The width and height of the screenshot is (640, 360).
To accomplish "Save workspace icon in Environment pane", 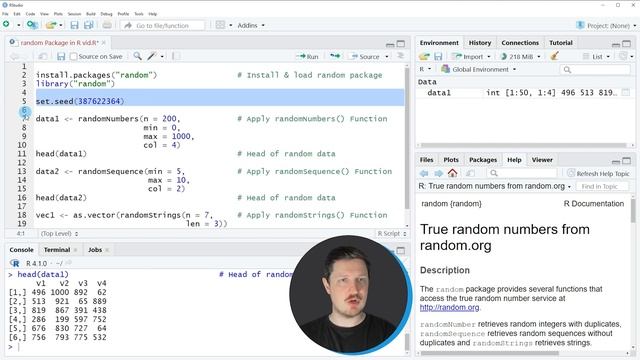I will tap(438, 56).
